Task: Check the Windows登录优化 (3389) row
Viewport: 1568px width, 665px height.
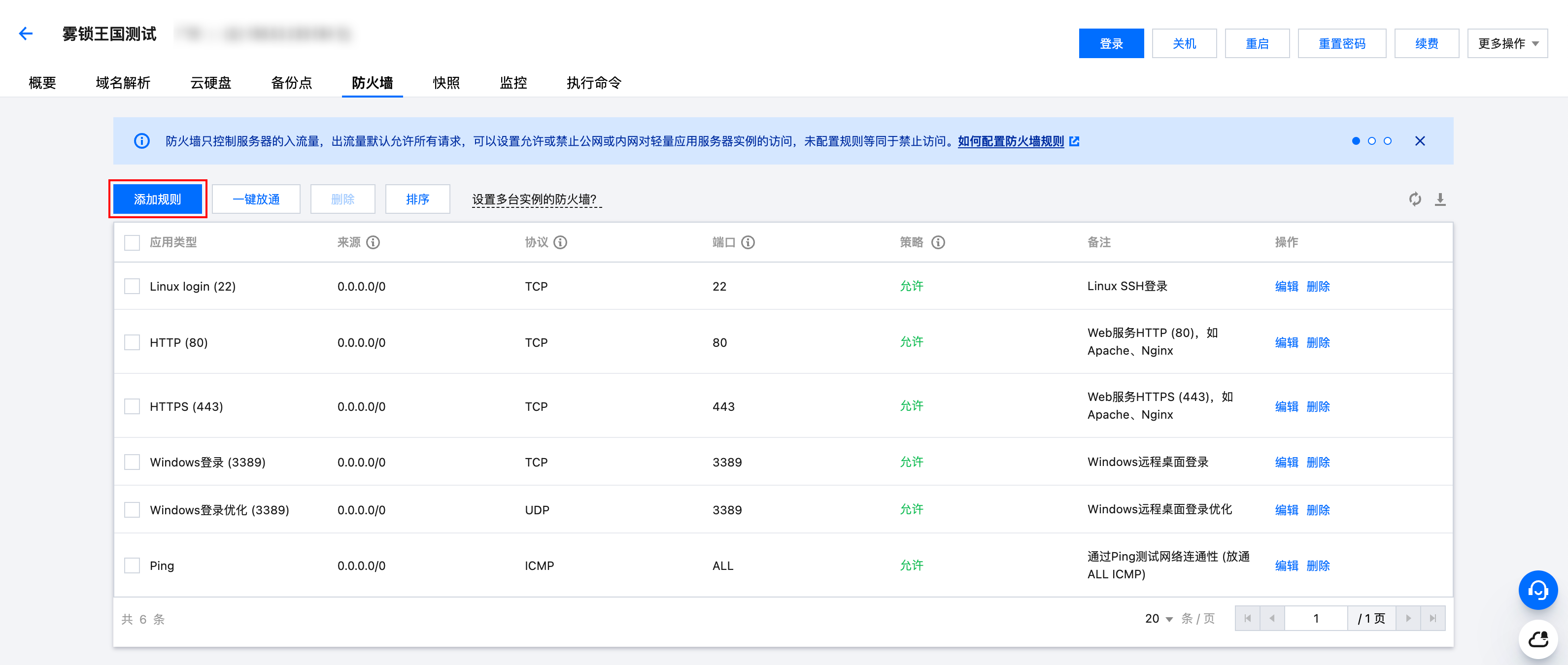Action: (x=132, y=509)
